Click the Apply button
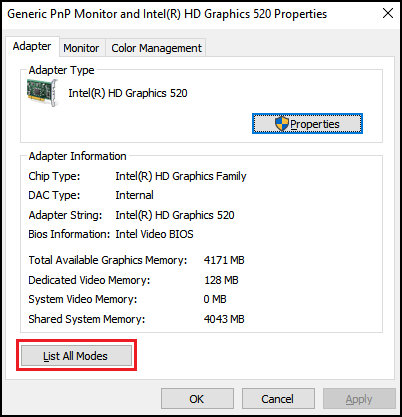The height and width of the screenshot is (417, 402). [359, 399]
